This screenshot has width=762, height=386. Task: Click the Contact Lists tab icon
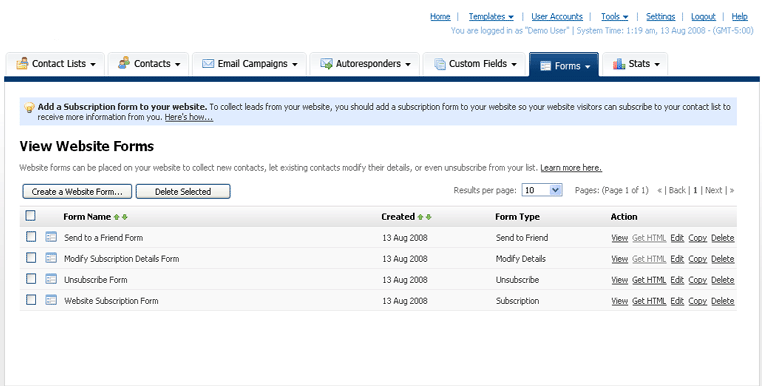click(22, 64)
